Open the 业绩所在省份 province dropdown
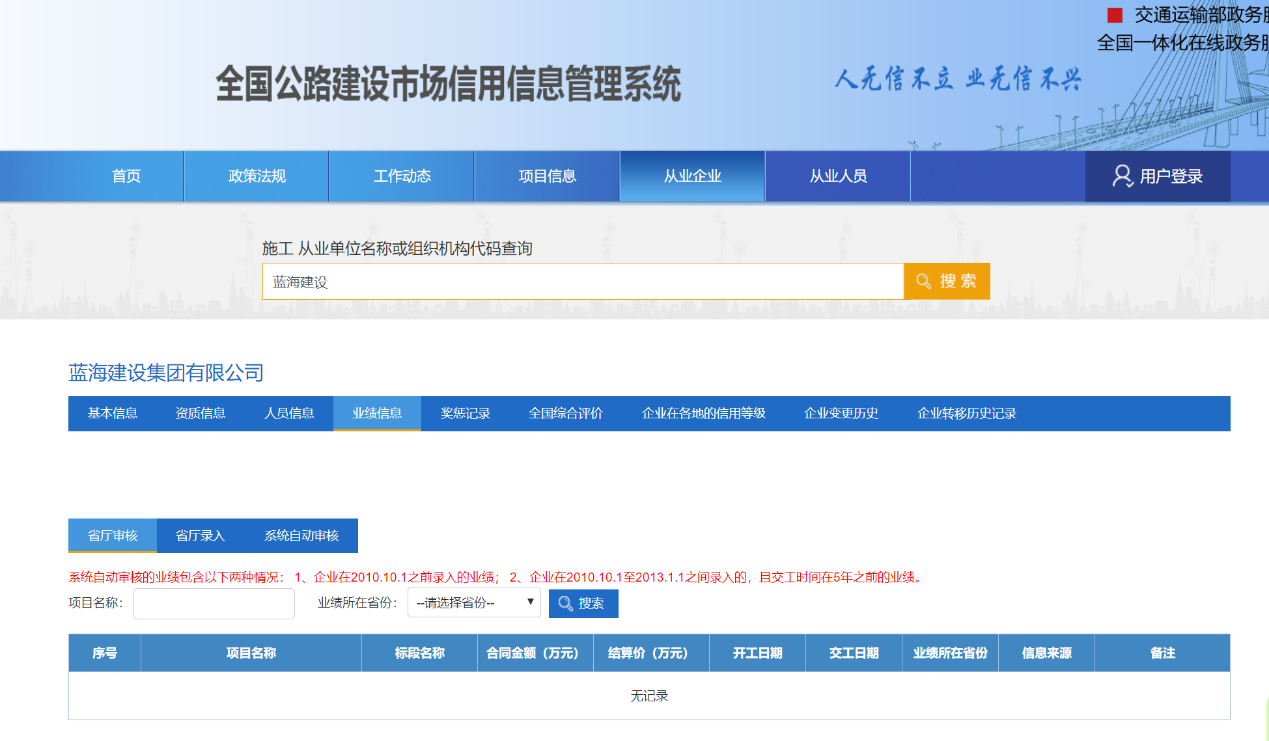 (474, 603)
